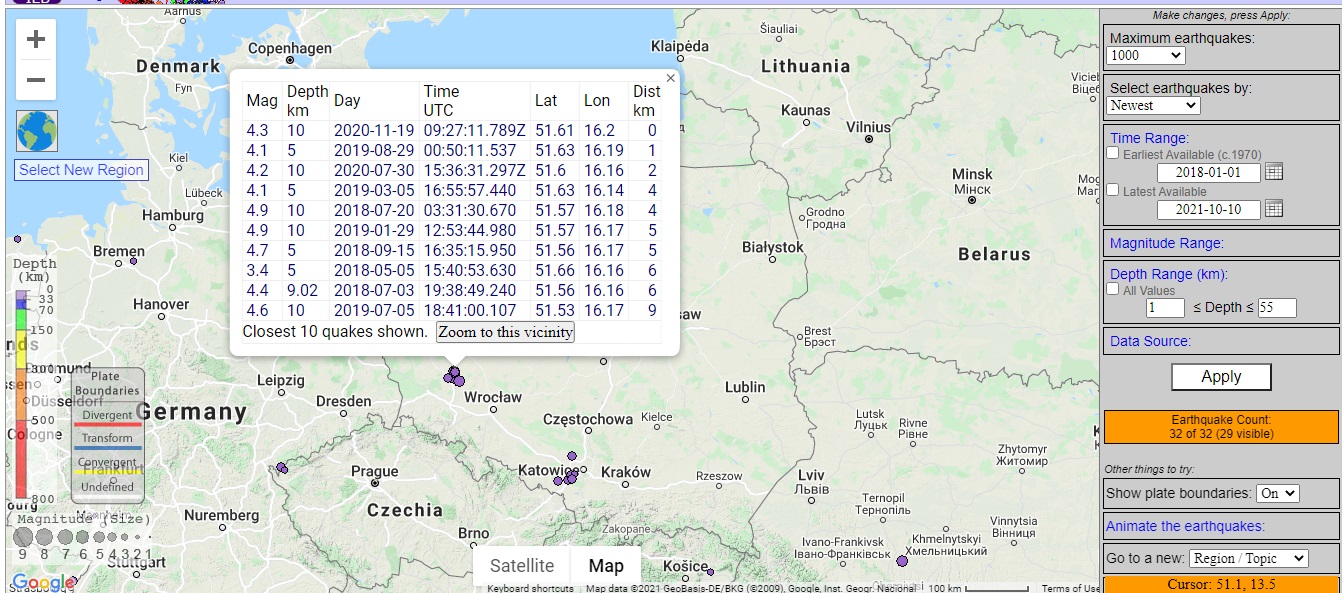Click Keyboard shortcuts link on map
The width and height of the screenshot is (1342, 593).
[530, 589]
